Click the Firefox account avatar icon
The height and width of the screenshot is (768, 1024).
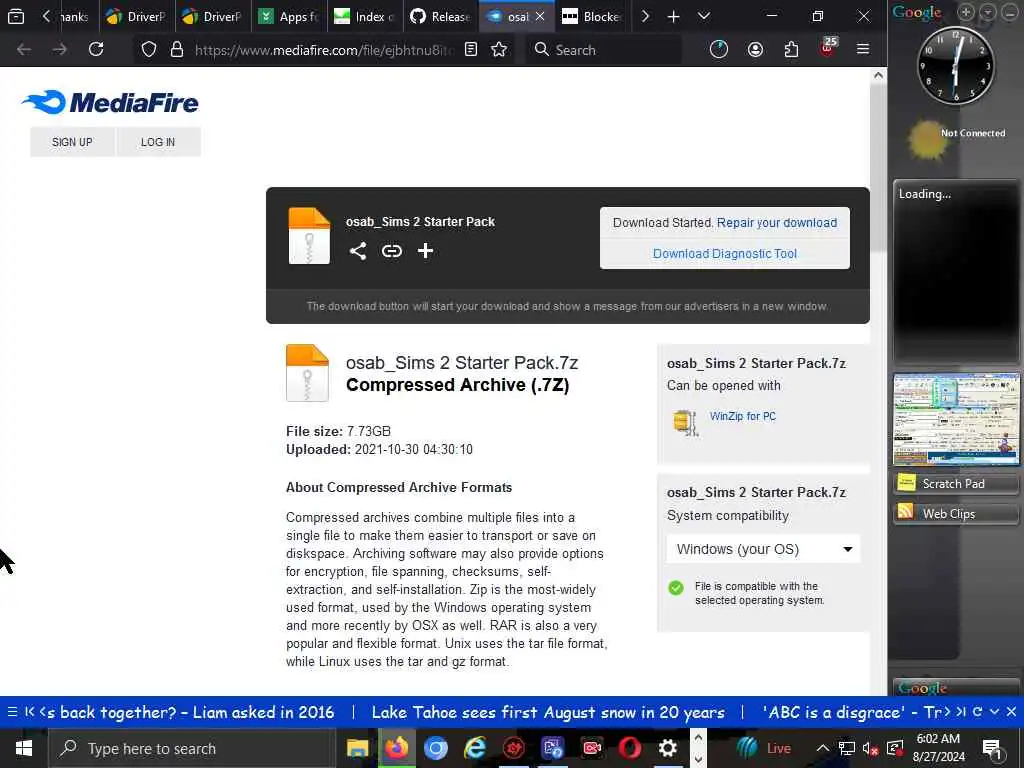pos(755,50)
